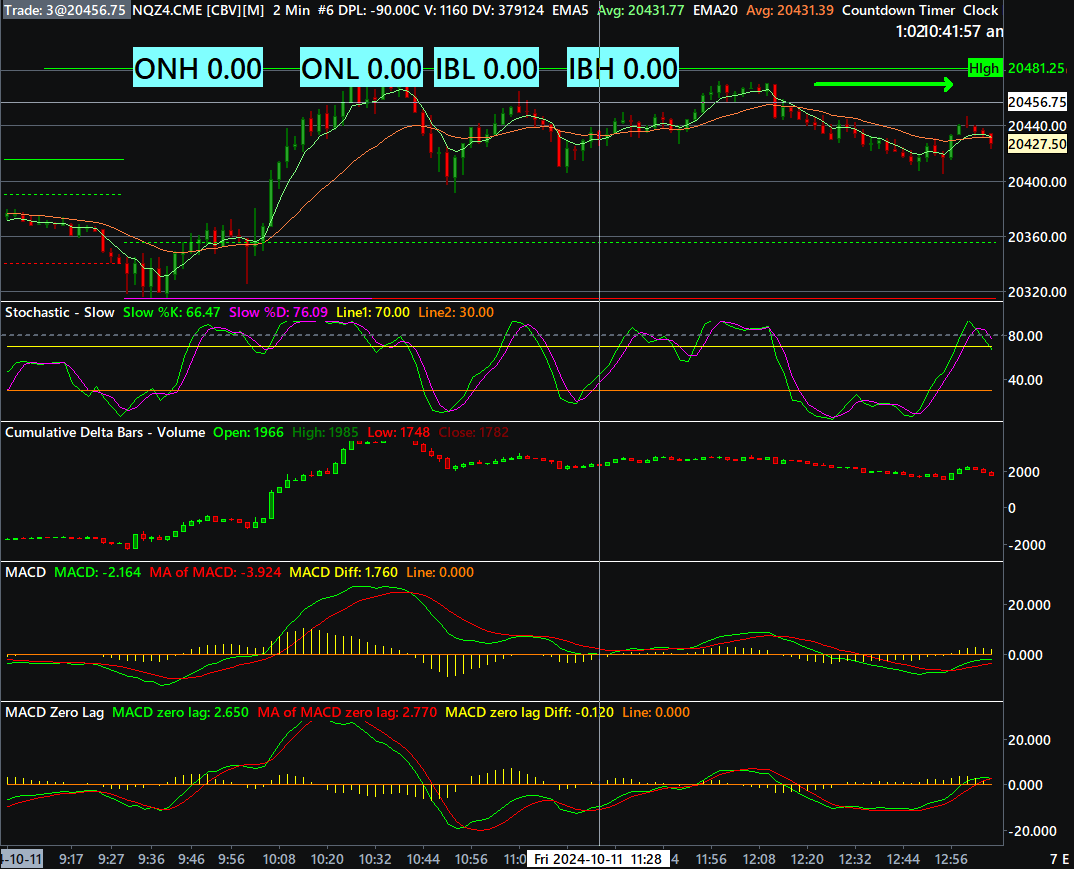Select the IBH 0.00 text box
The image size is (1074, 869).
[x=623, y=68]
